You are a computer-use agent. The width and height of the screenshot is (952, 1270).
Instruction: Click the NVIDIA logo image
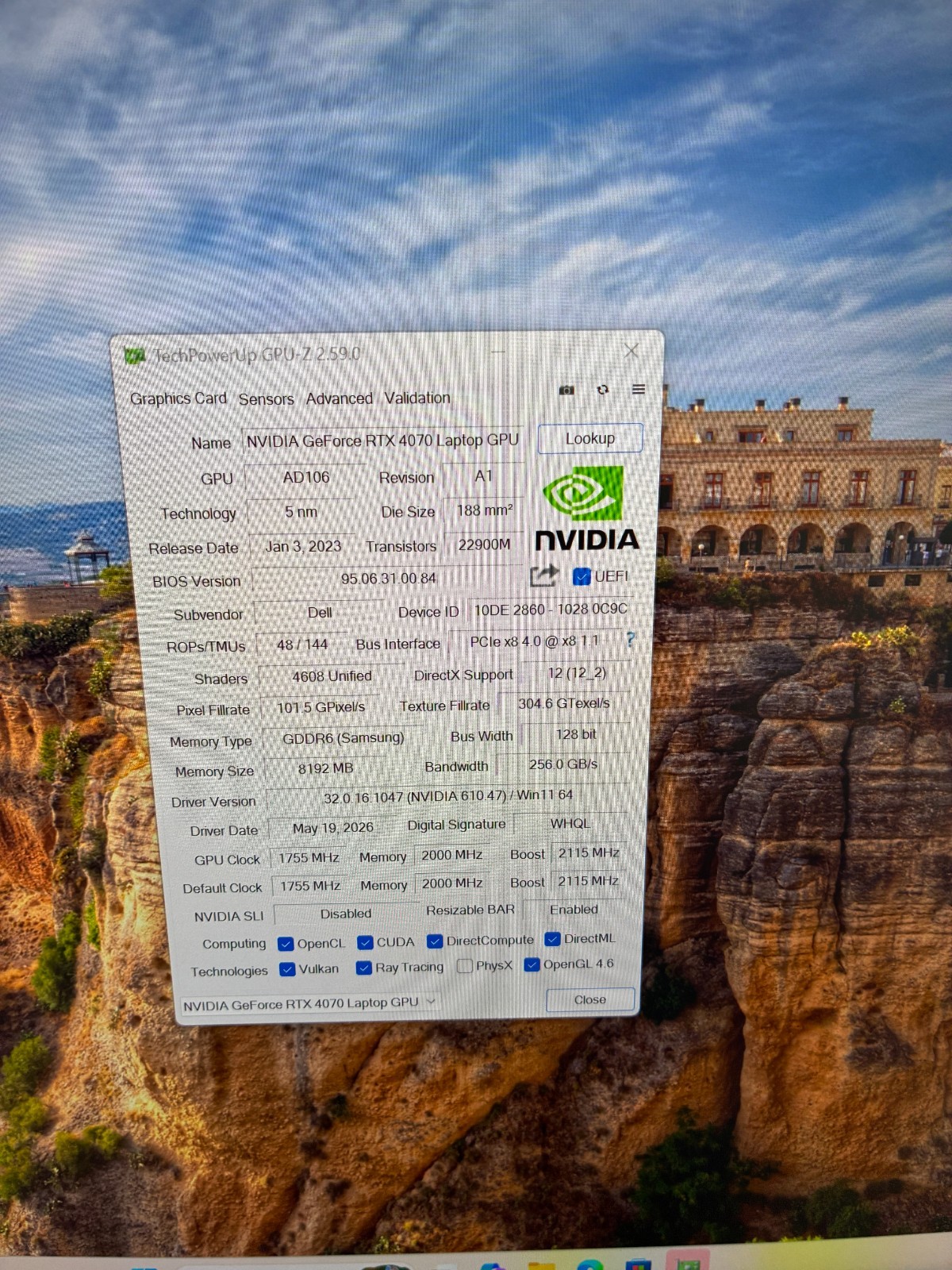[x=586, y=508]
